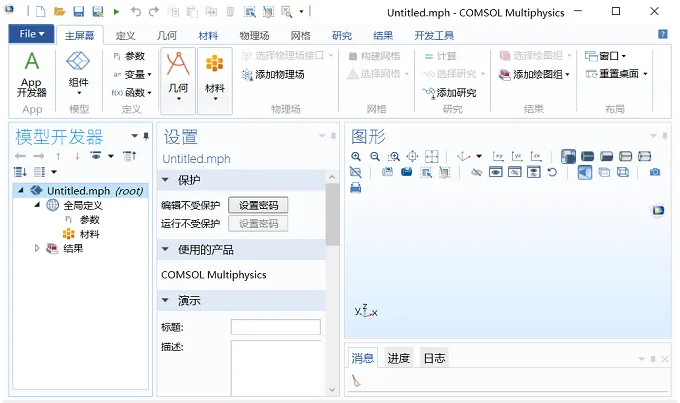Open the 函数 dropdown arrow

coord(150,93)
